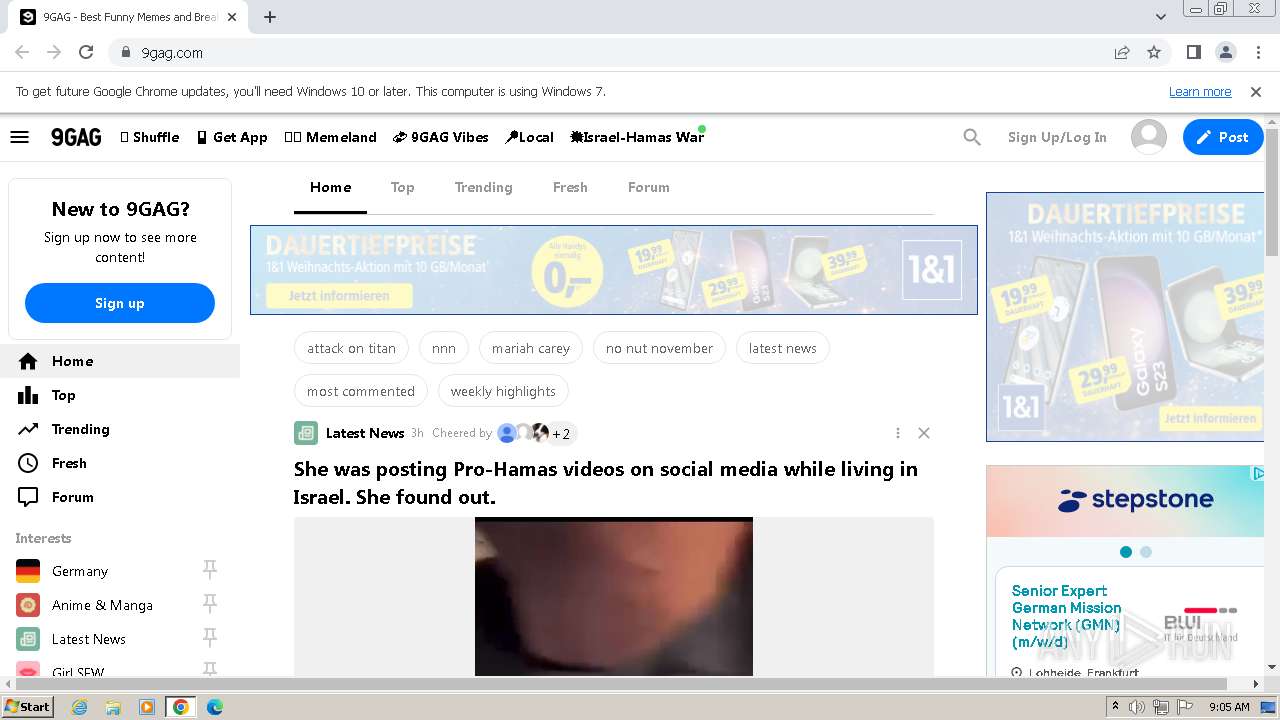This screenshot has width=1280, height=720.
Task: Reload the page
Action: click(x=86, y=52)
